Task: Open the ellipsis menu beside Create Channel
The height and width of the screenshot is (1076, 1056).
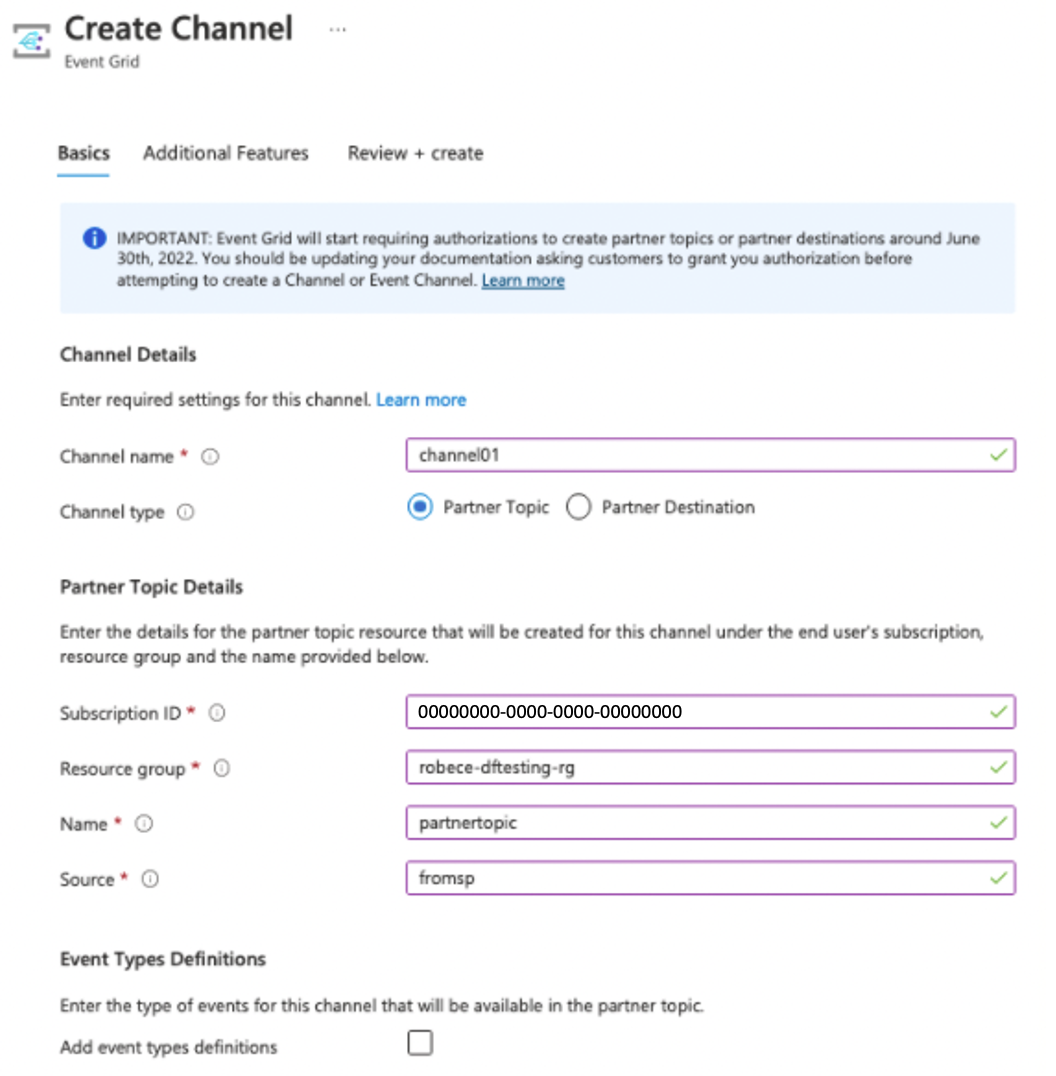Action: (x=337, y=29)
